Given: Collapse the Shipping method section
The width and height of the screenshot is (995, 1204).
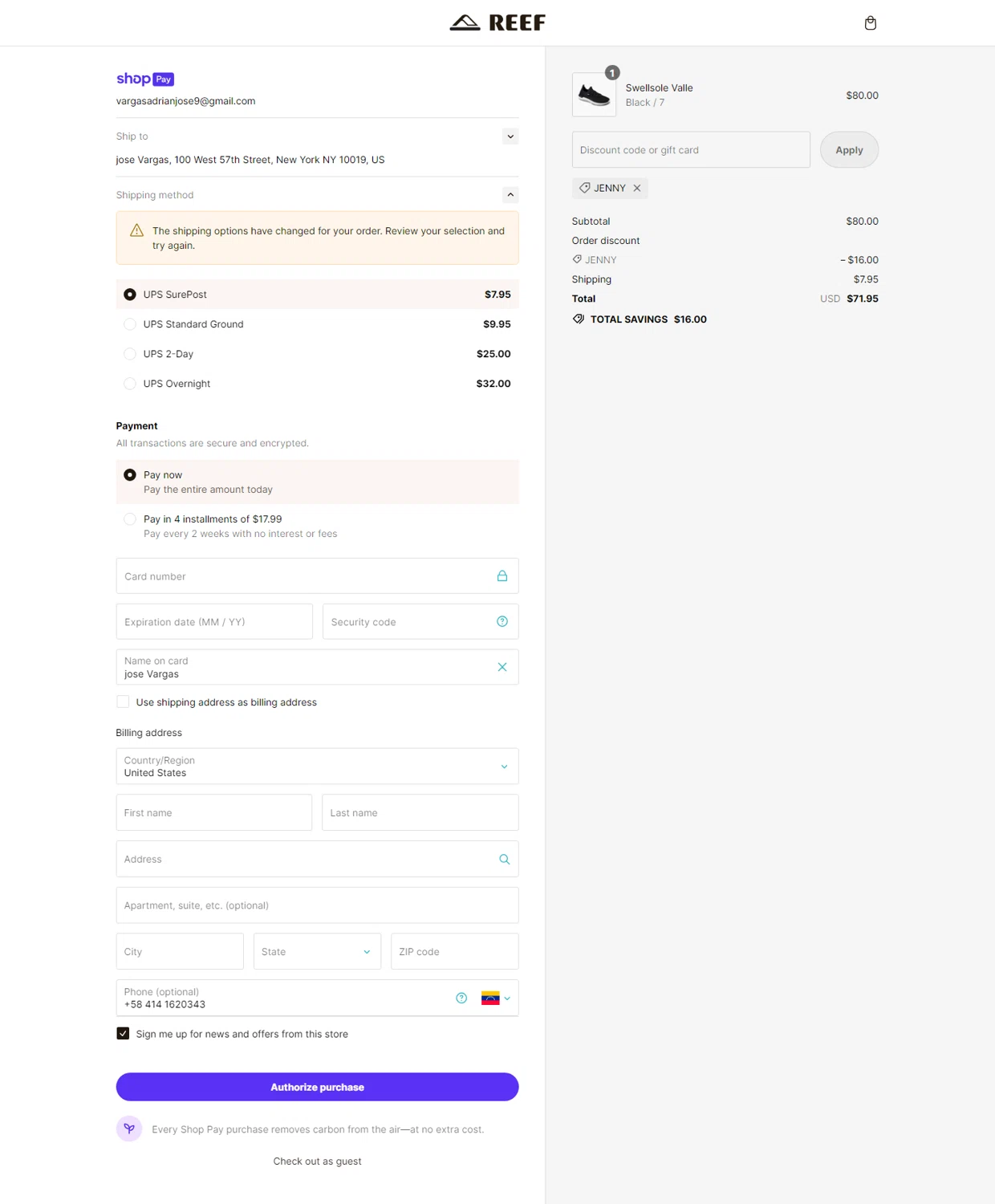Looking at the screenshot, I should click(510, 195).
